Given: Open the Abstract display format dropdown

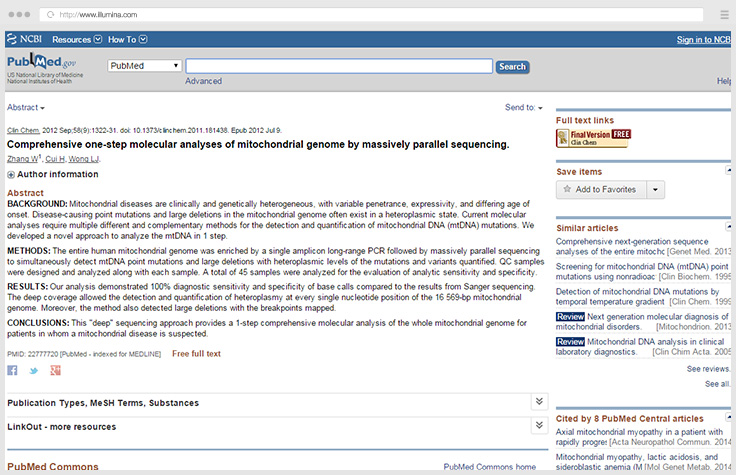Looking at the screenshot, I should coord(26,107).
